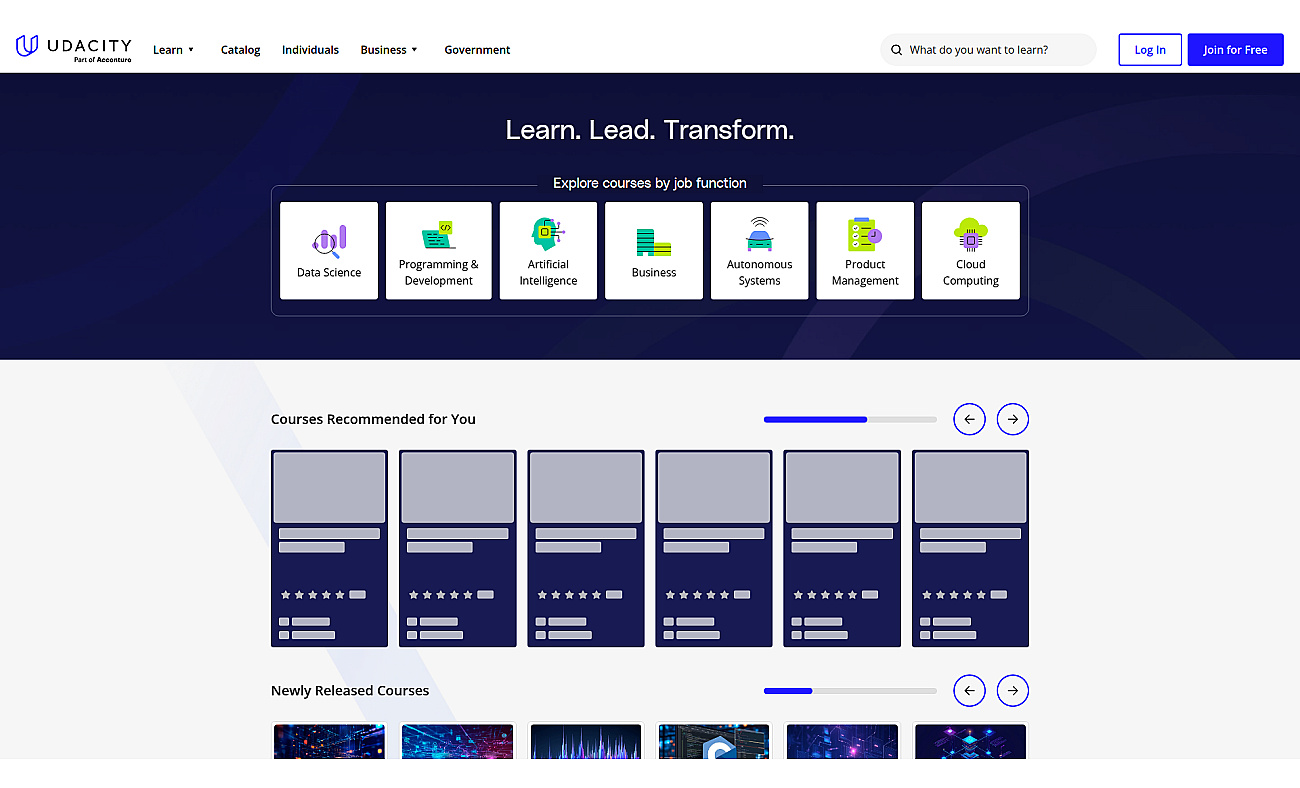Select the Product Management card
This screenshot has height=788, width=1300.
pos(865,250)
